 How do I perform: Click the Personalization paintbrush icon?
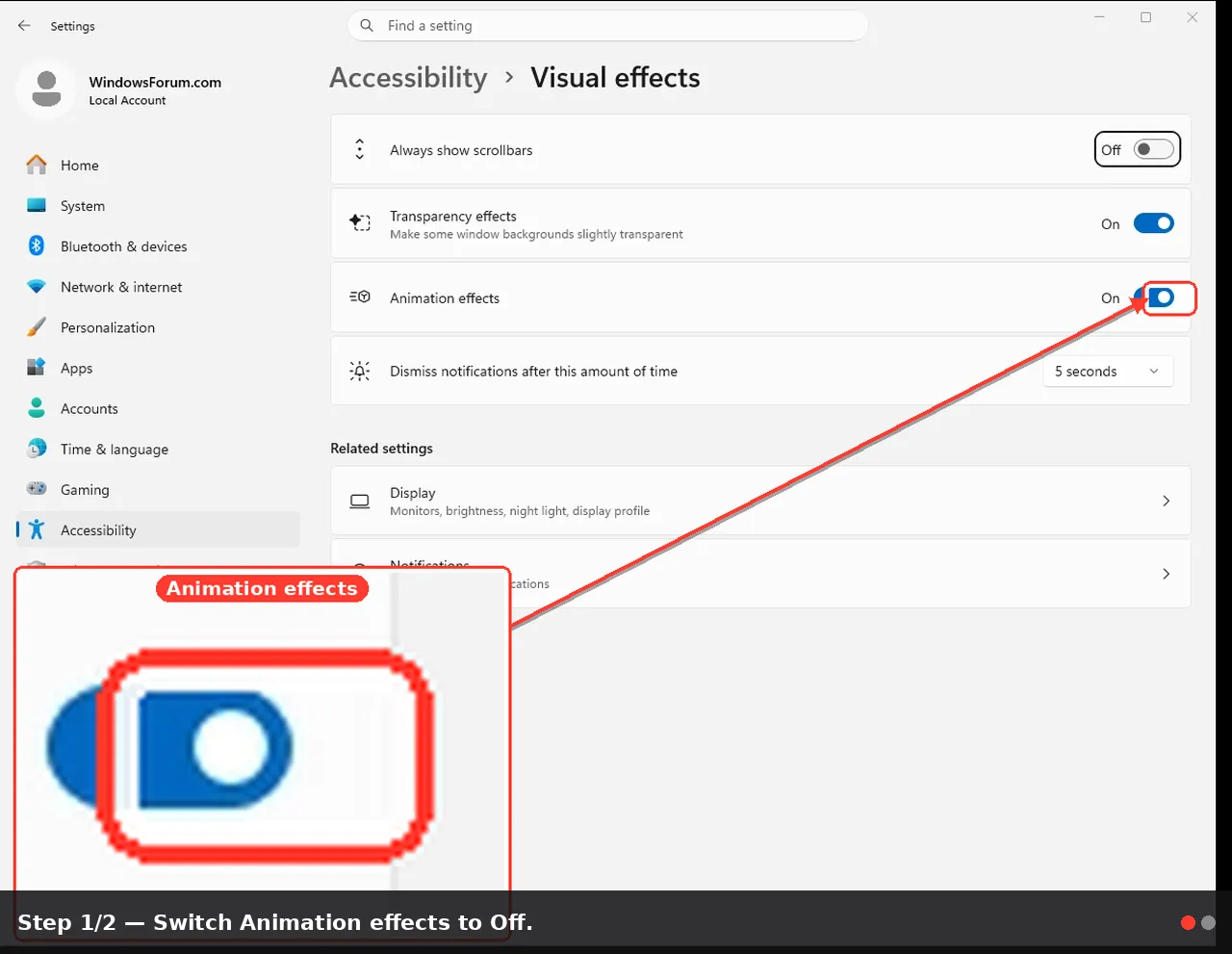(x=37, y=327)
